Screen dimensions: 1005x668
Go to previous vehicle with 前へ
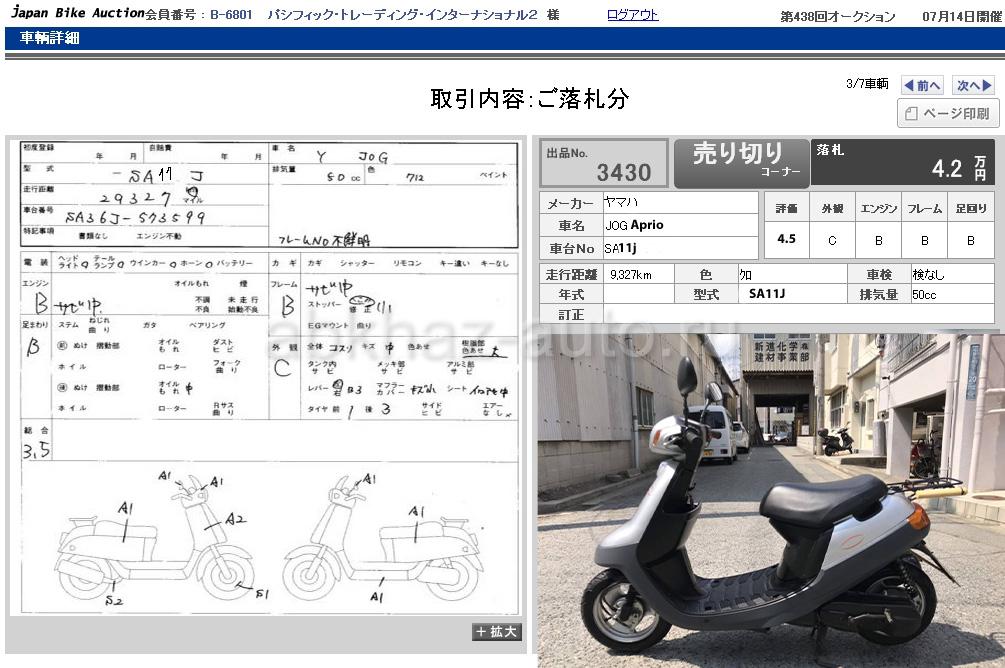click(x=922, y=85)
